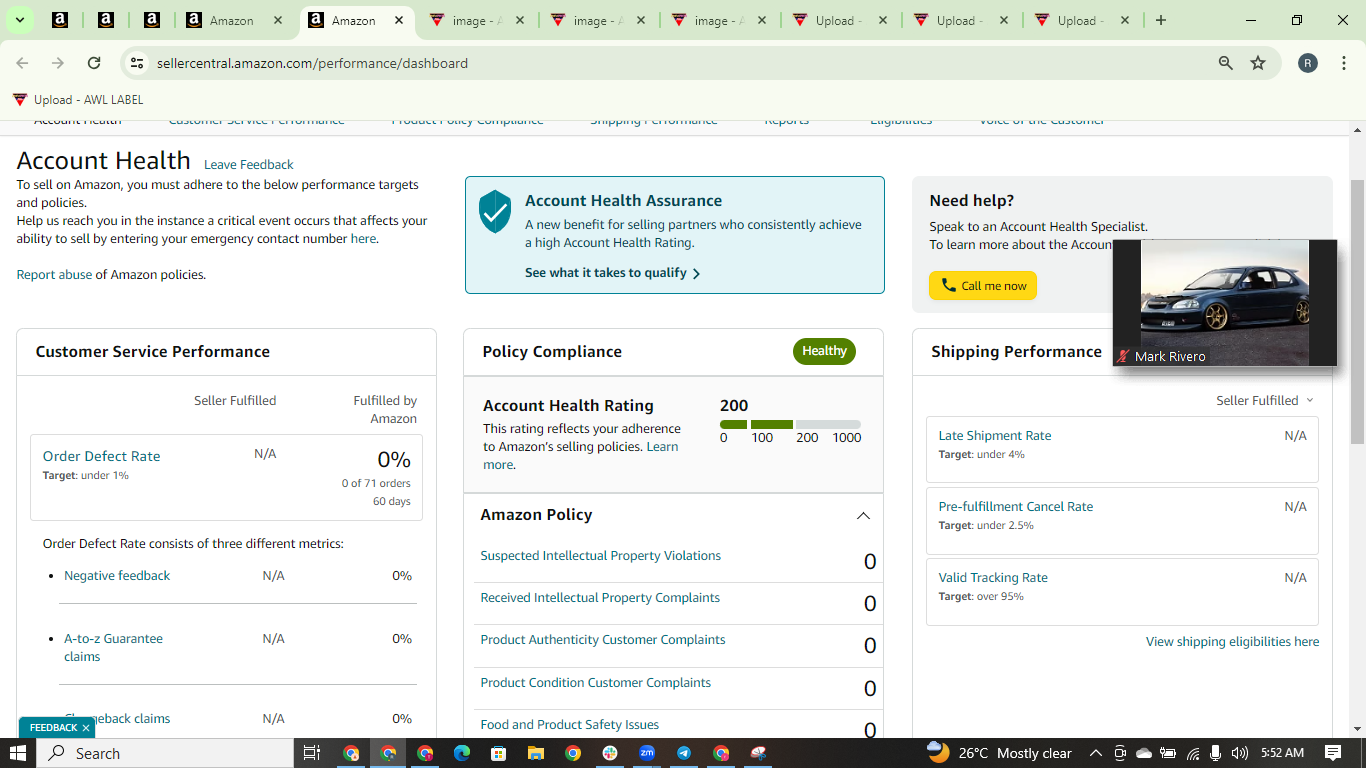Open the Windows notification center
The image size is (1366, 768).
[1333, 753]
